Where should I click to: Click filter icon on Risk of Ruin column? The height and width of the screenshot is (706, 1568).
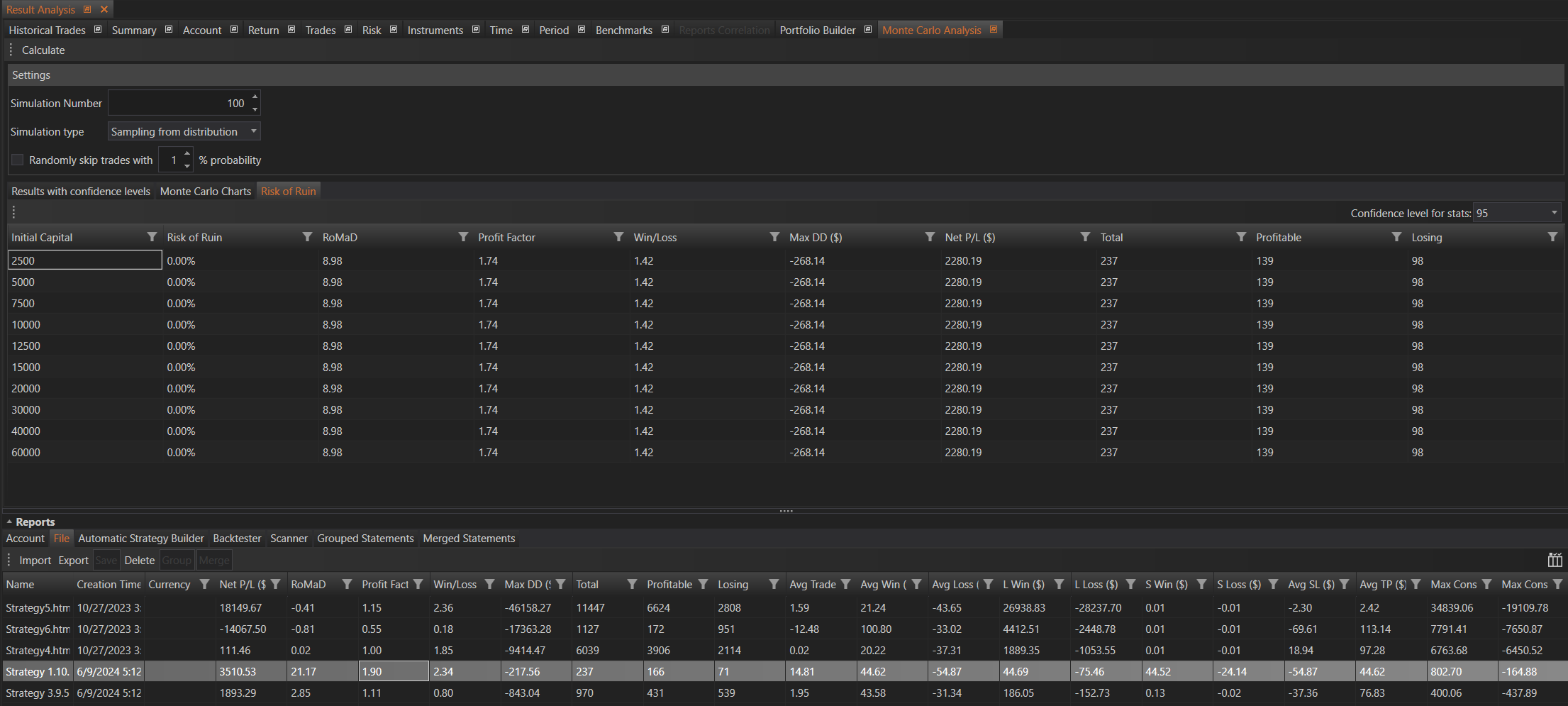[307, 237]
